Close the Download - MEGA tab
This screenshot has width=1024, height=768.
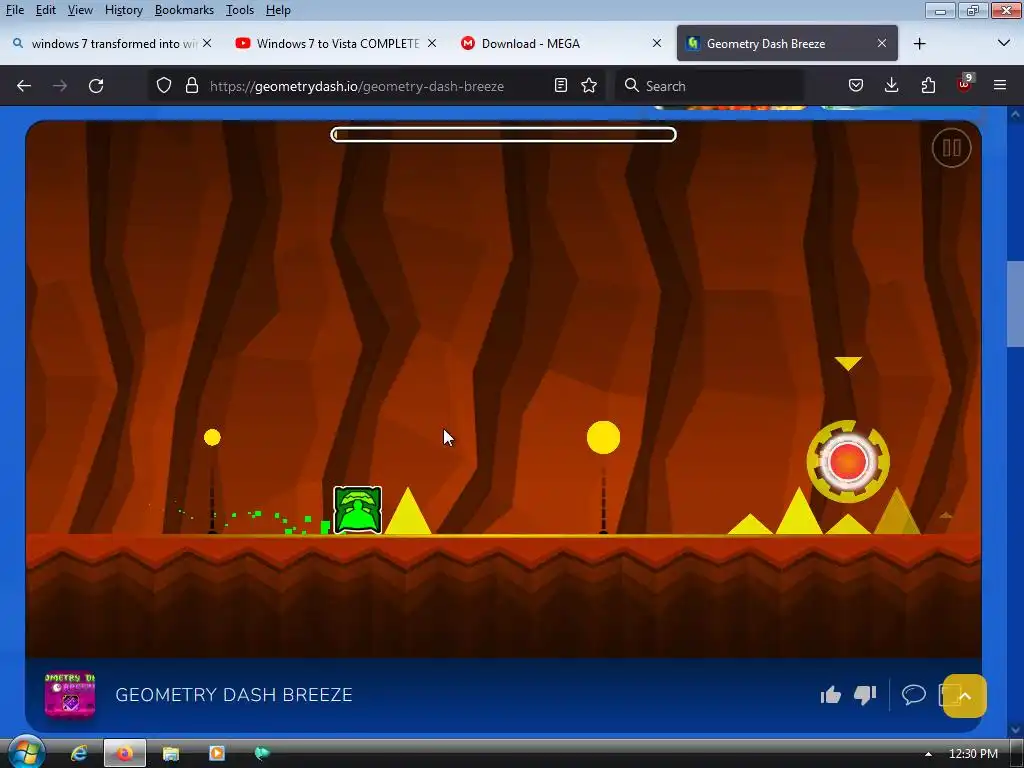657,43
